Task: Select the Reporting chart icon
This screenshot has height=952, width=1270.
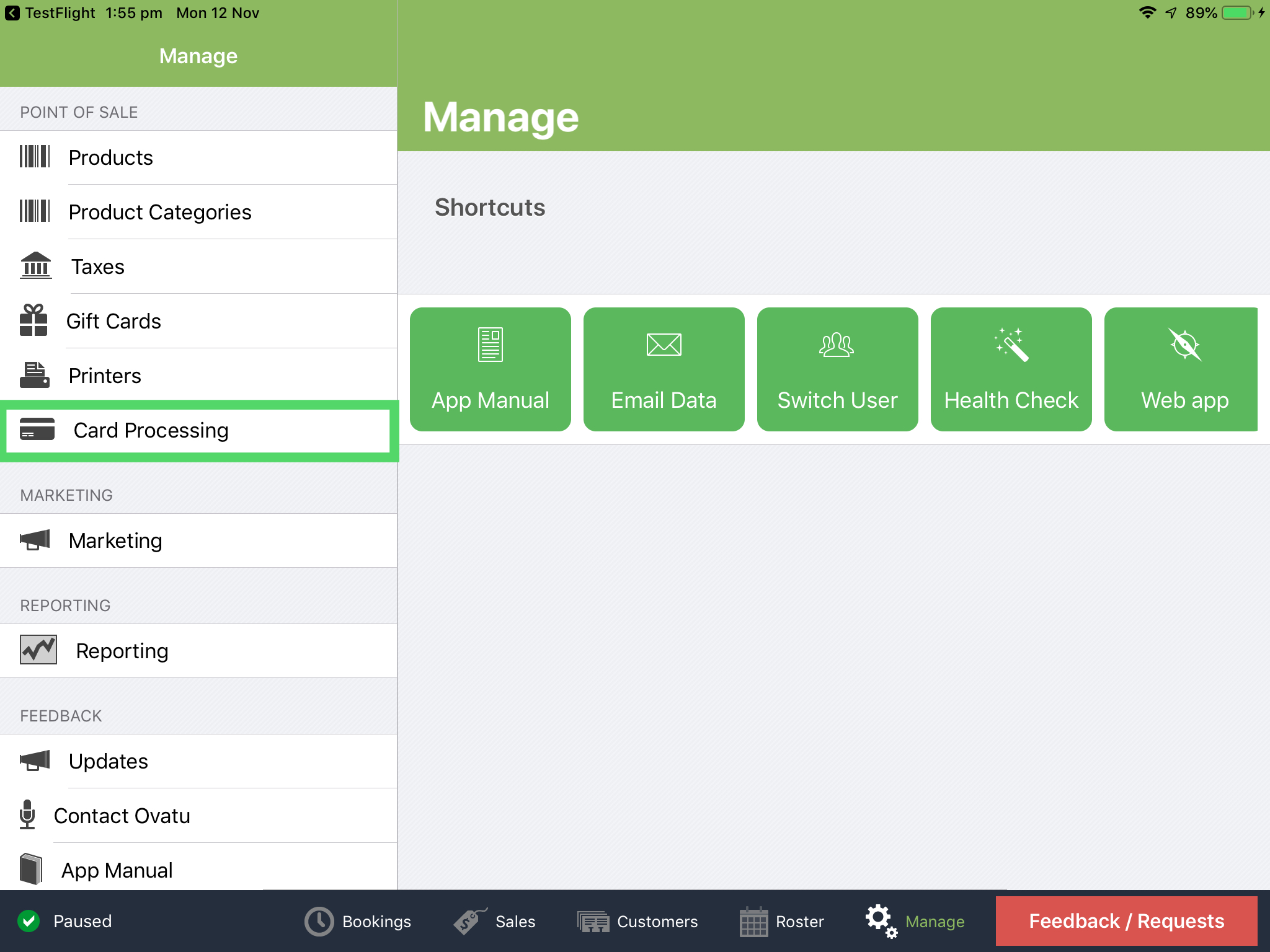Action: point(38,650)
